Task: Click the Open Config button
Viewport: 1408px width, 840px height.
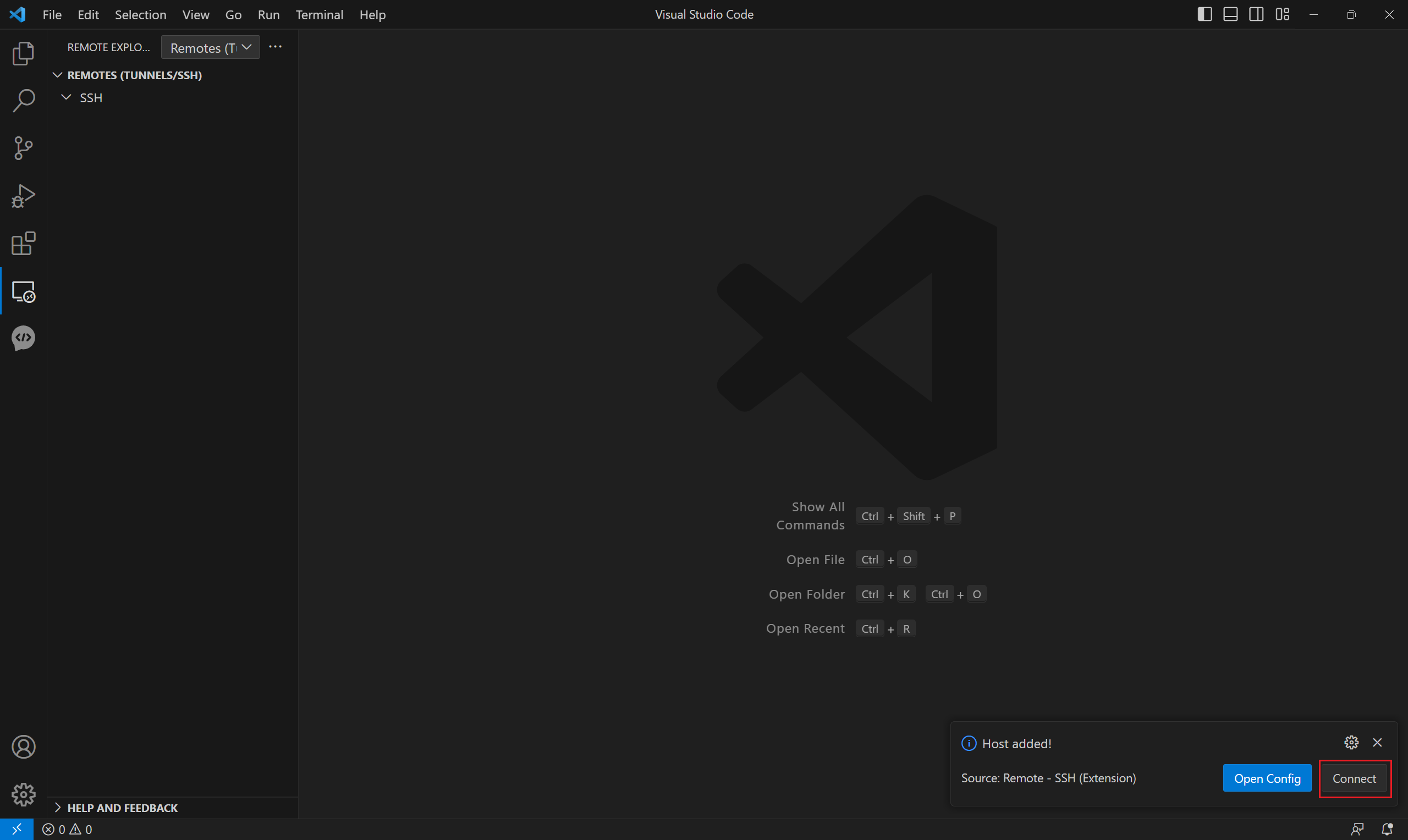Action: tap(1267, 778)
